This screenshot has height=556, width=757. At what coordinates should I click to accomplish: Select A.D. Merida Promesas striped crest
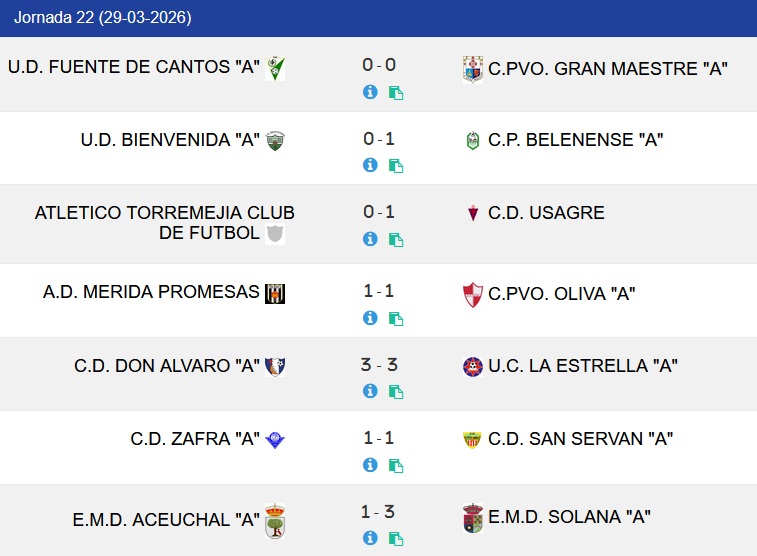click(x=275, y=293)
